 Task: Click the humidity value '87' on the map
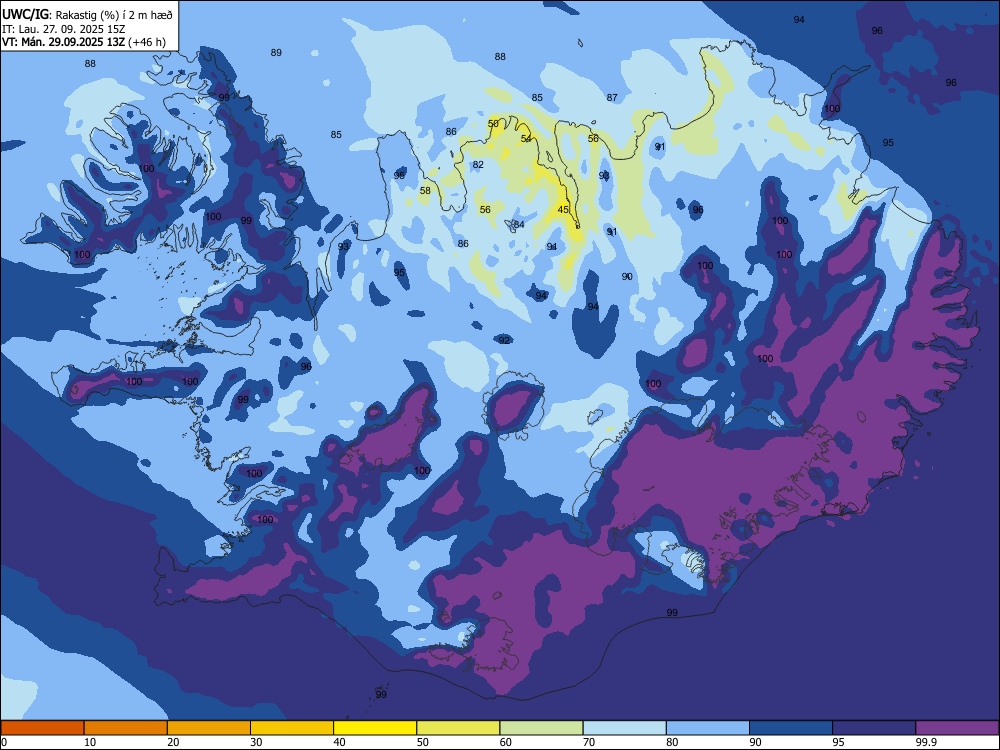tap(612, 98)
